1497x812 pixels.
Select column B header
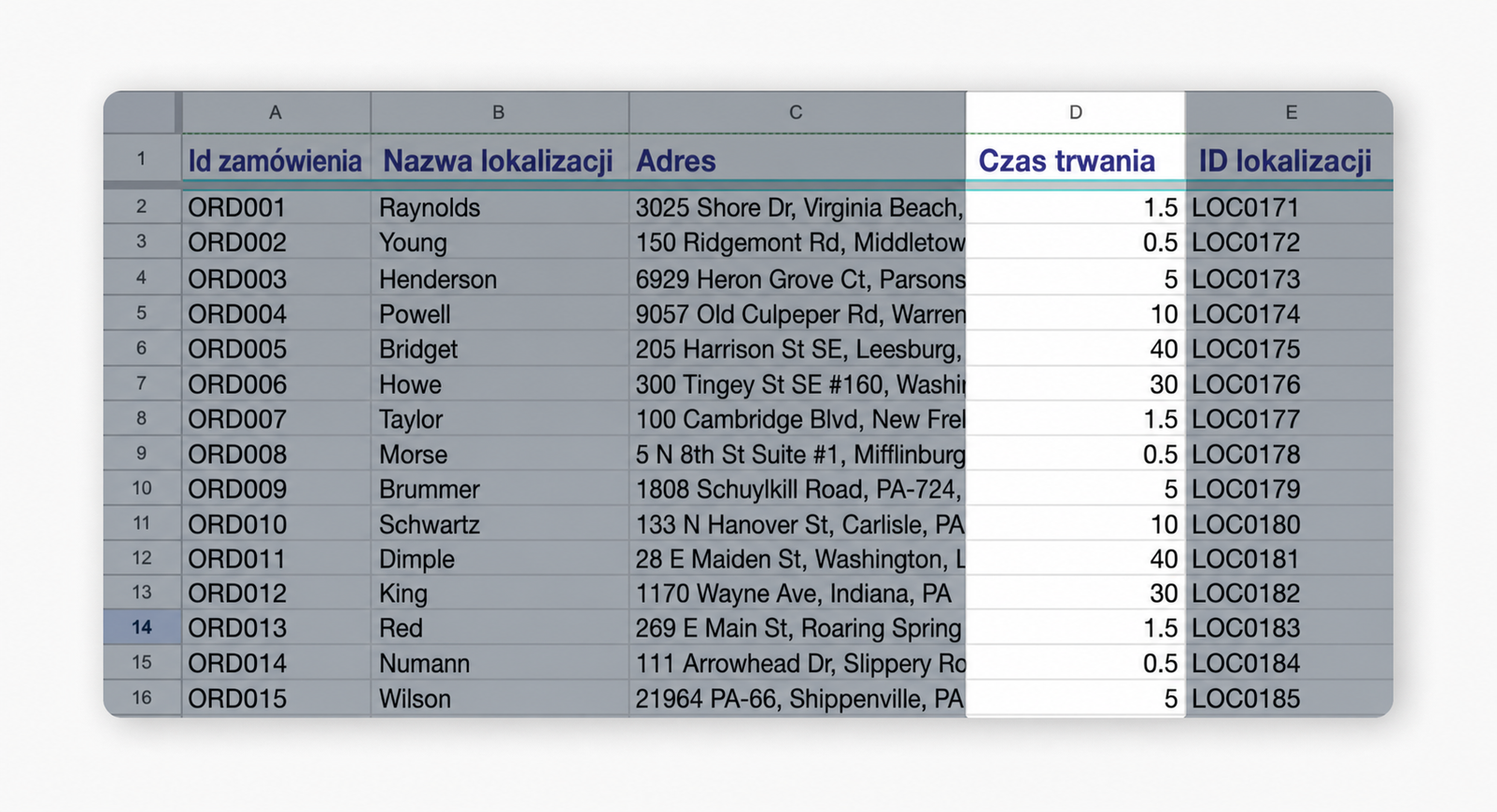pyautogui.click(x=499, y=112)
